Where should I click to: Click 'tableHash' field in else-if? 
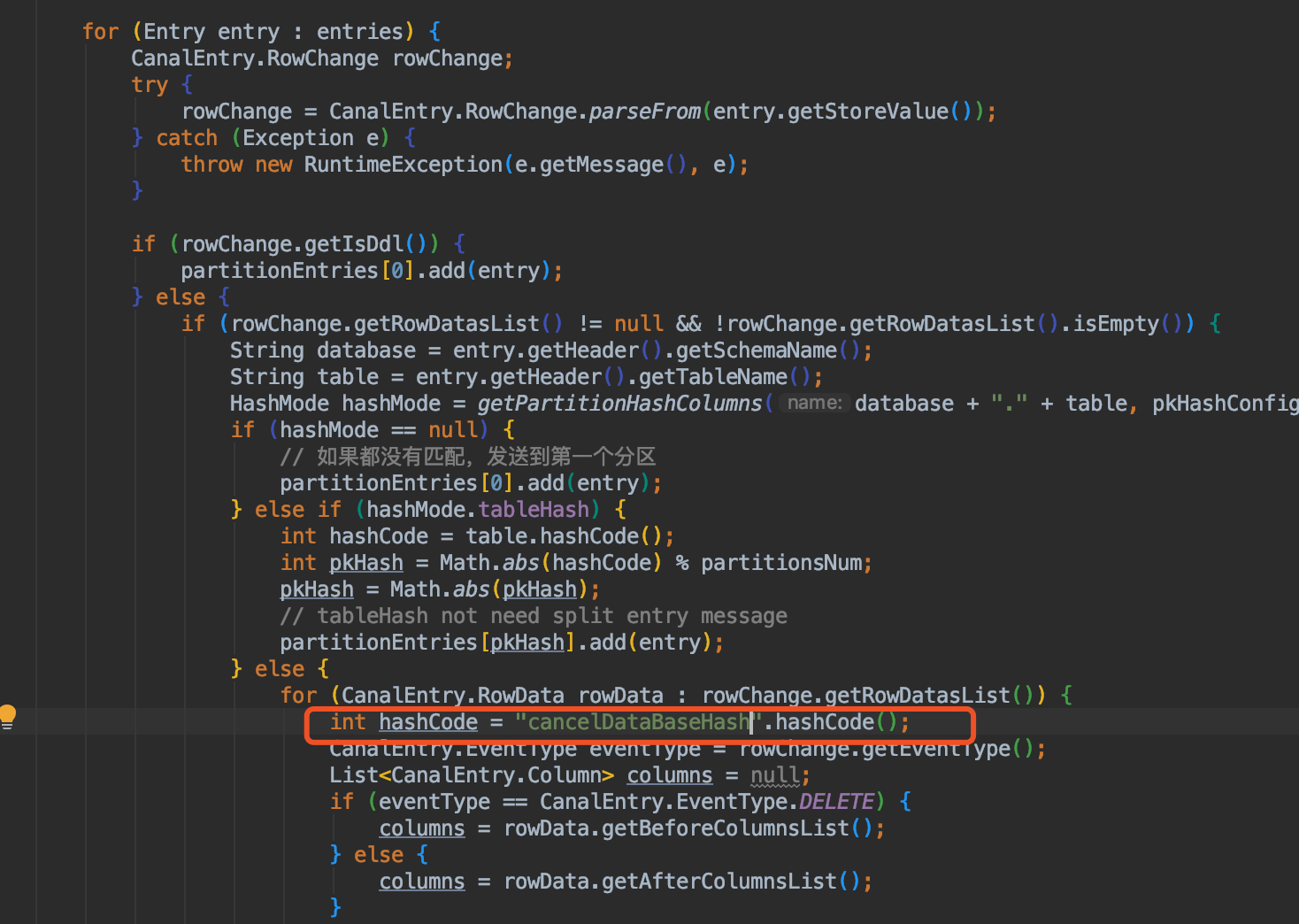coord(534,510)
